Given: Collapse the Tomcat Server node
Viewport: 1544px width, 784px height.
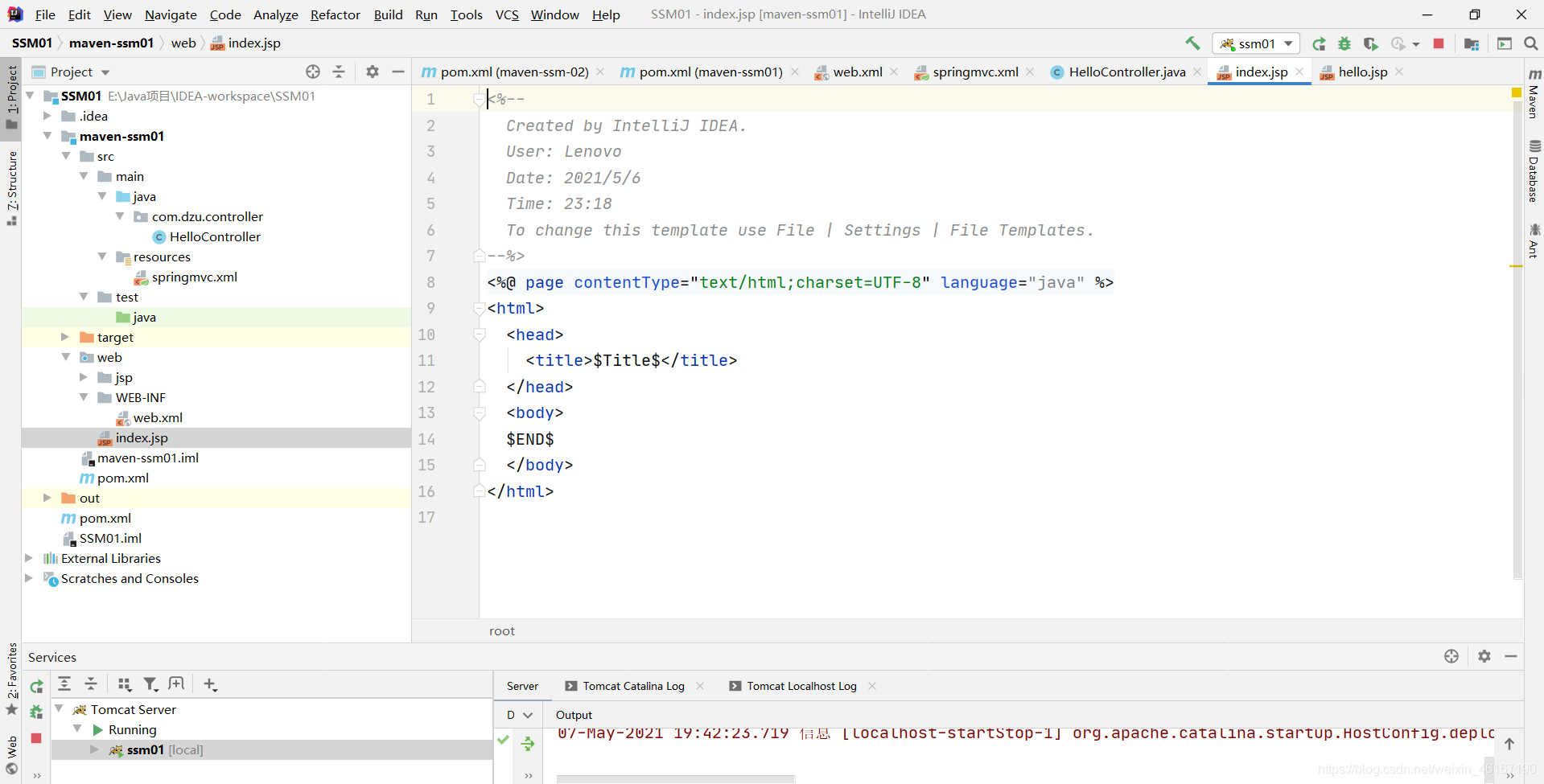Looking at the screenshot, I should (x=60, y=709).
